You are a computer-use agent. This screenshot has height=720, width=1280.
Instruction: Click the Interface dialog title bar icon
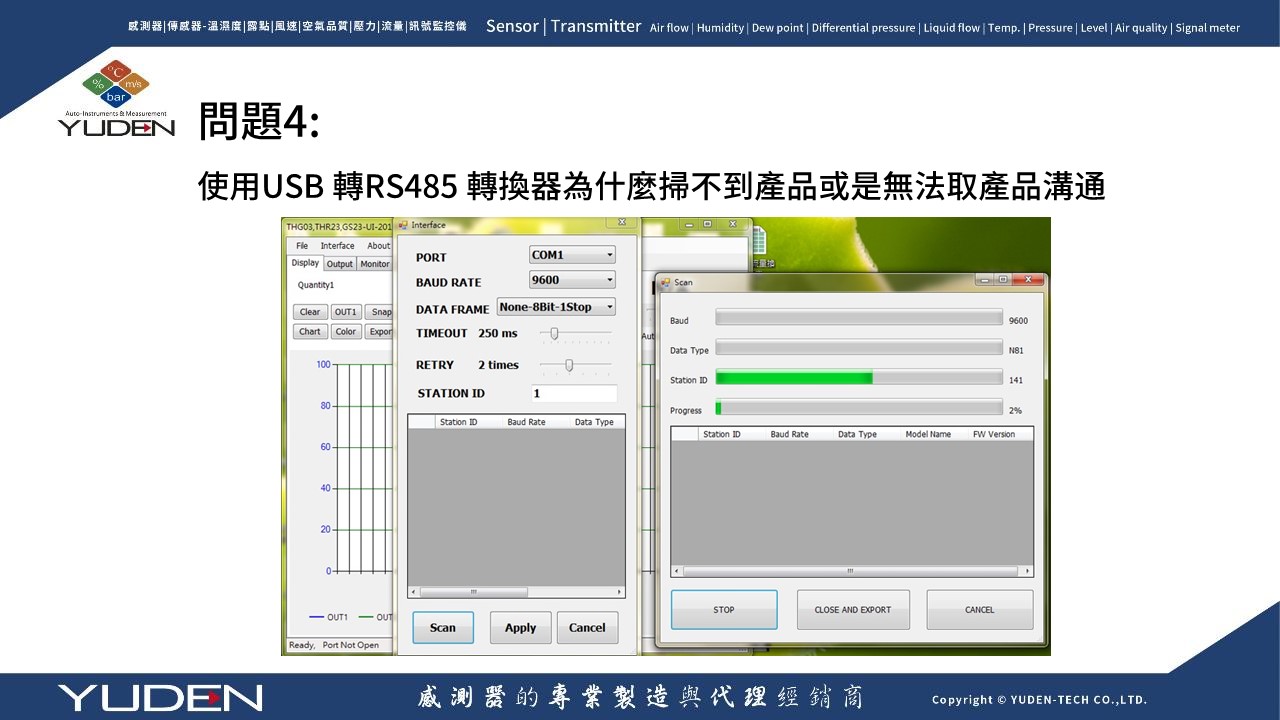[404, 226]
